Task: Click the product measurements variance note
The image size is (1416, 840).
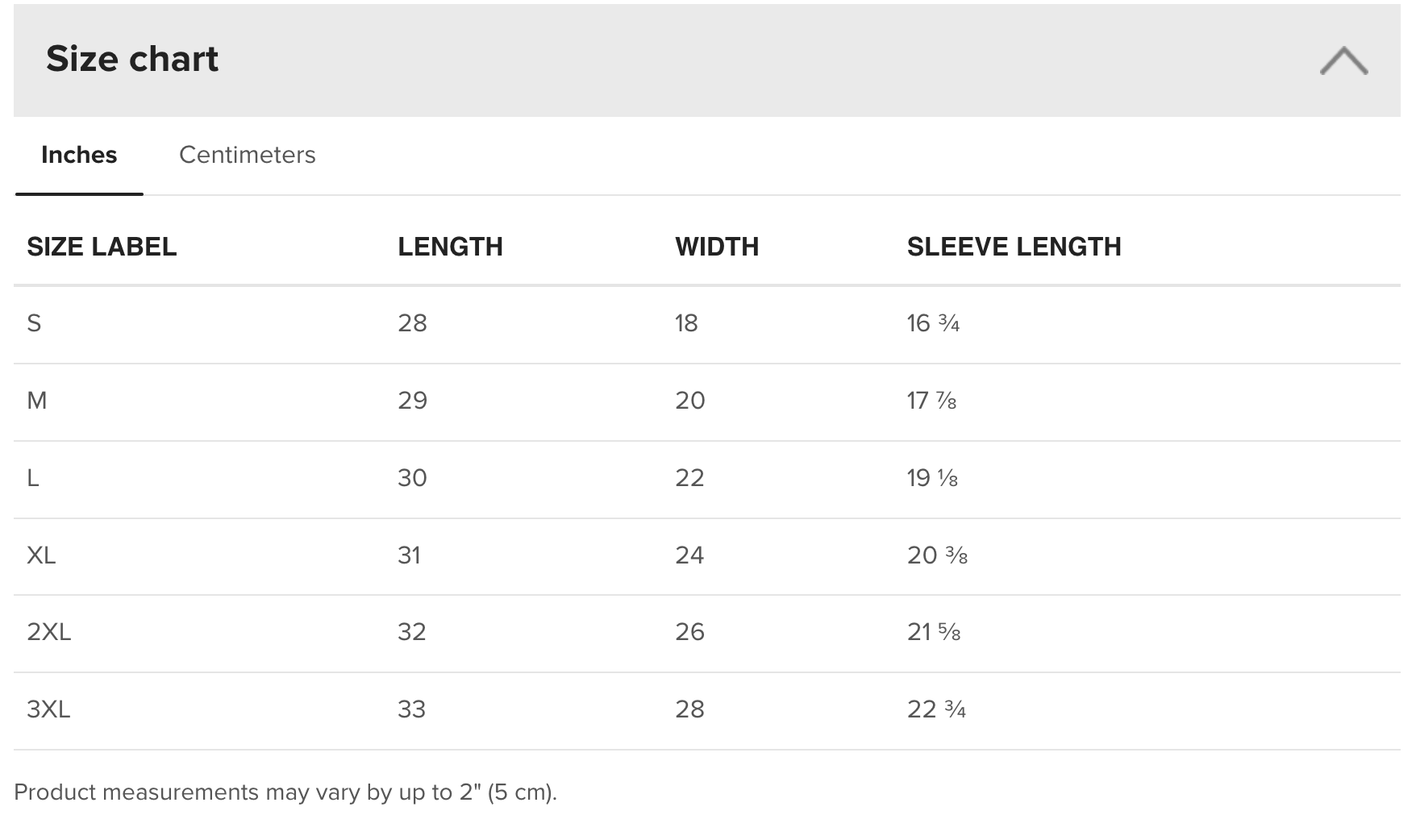Action: pos(285,792)
